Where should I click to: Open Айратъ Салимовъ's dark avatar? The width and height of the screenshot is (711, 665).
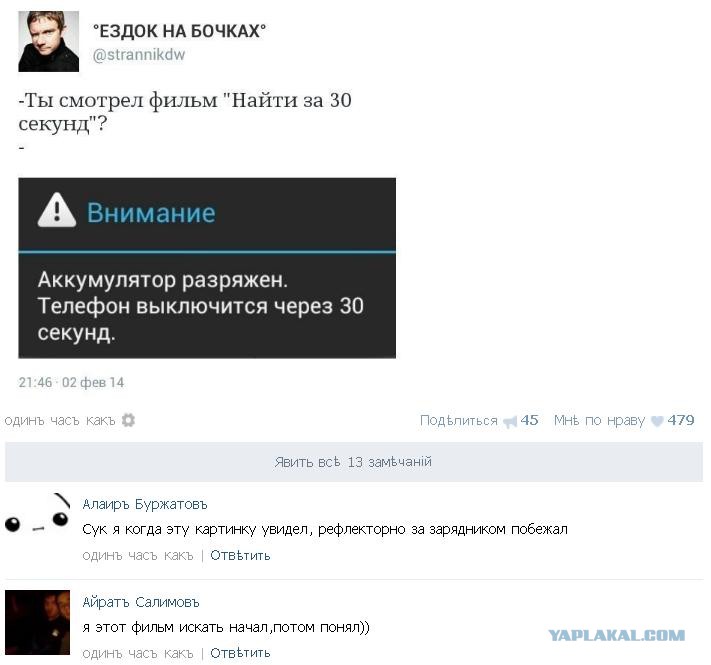(x=37, y=622)
